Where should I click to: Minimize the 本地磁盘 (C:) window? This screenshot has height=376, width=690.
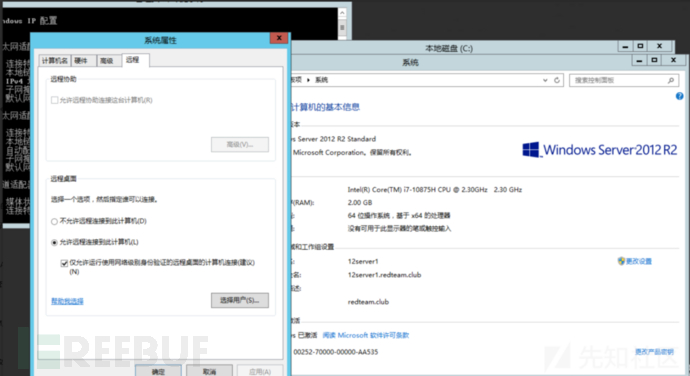(625, 46)
